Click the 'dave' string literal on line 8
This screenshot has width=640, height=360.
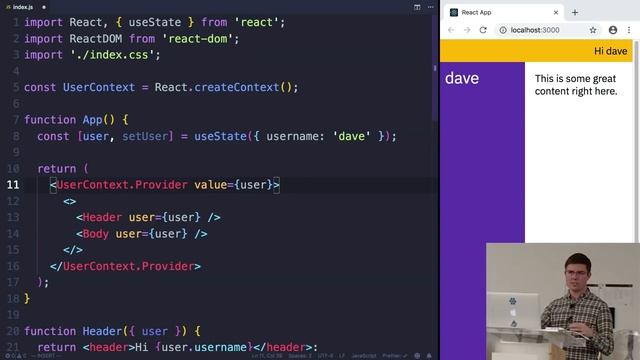351,136
